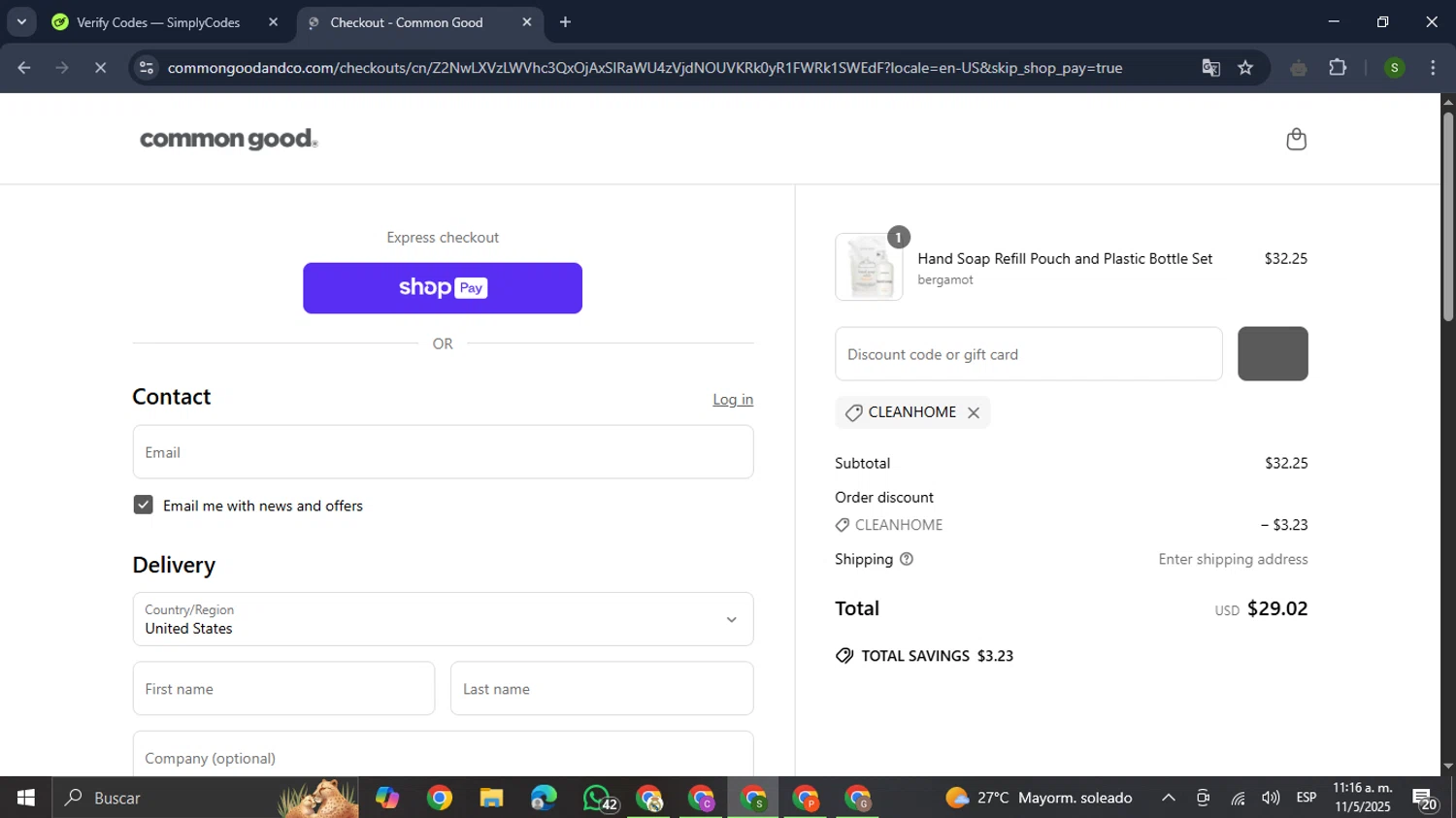Click the Common Good logo
1456x818 pixels.
click(229, 139)
